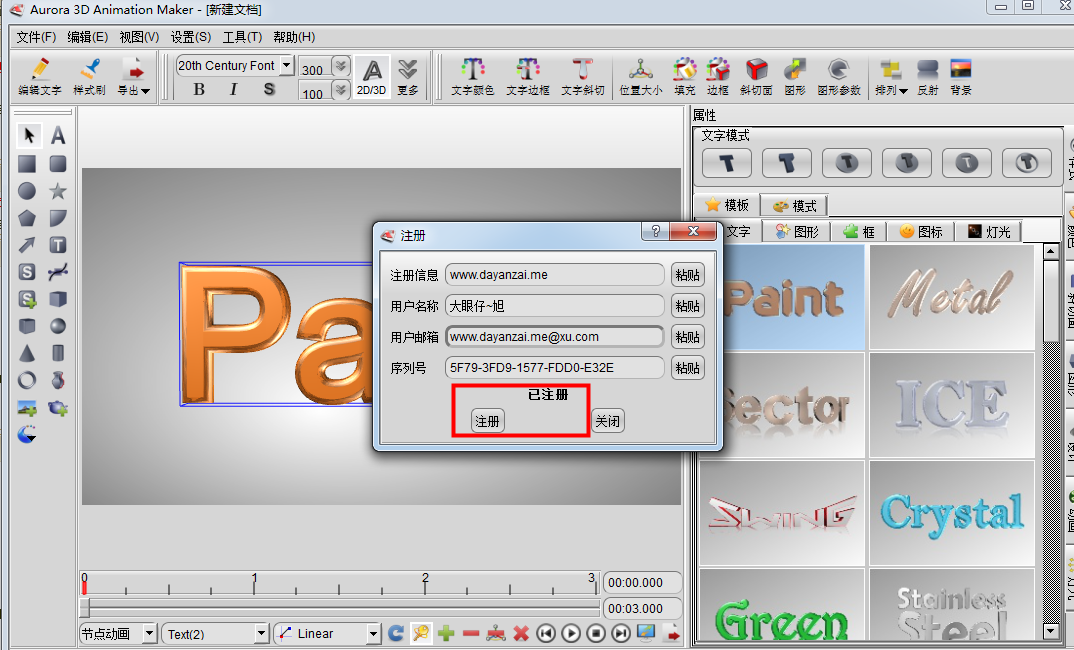Click the 关闭 close button in dialog

[608, 421]
